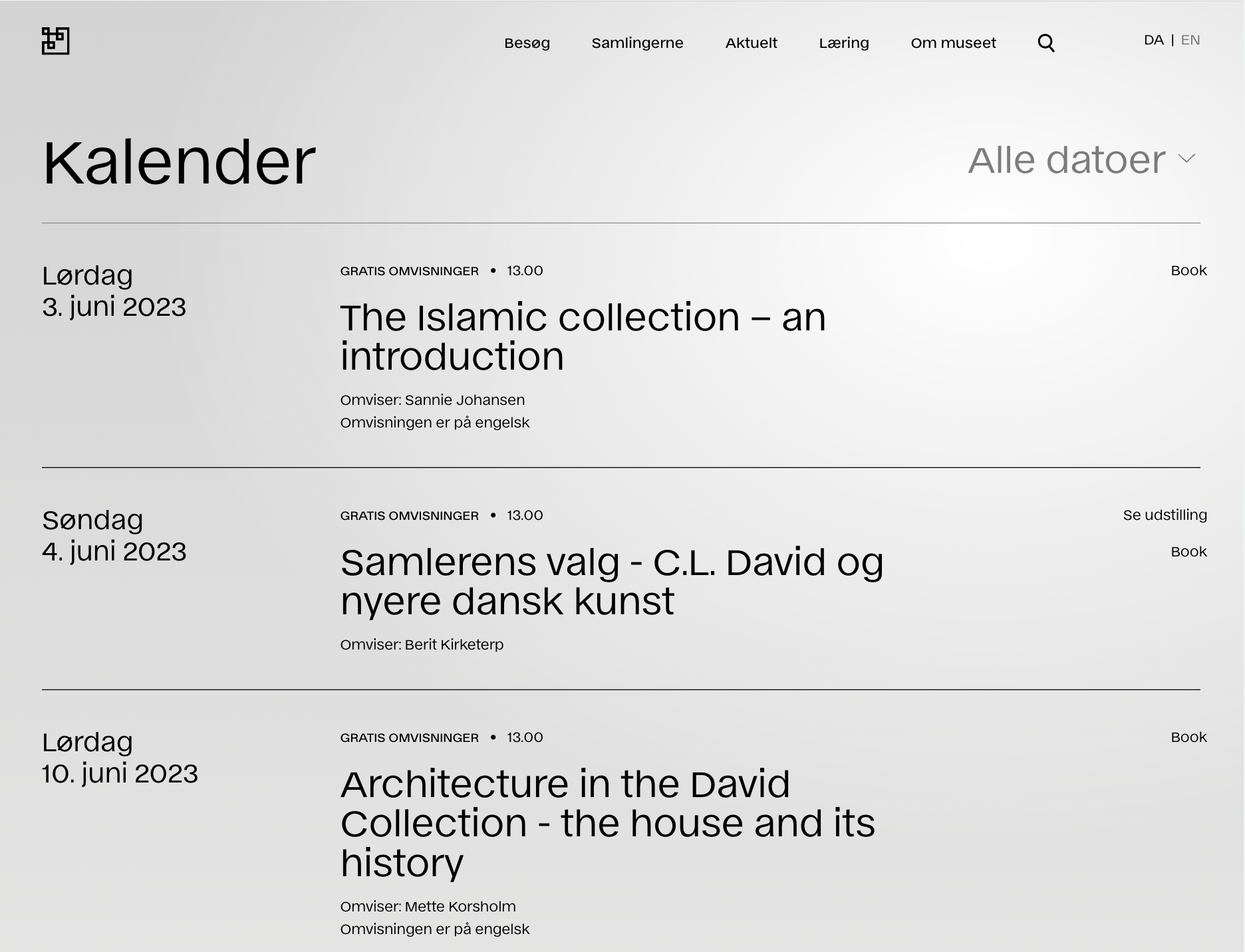Click Se udstilling for Samlerens valg
The height and width of the screenshot is (952, 1245).
coord(1165,515)
